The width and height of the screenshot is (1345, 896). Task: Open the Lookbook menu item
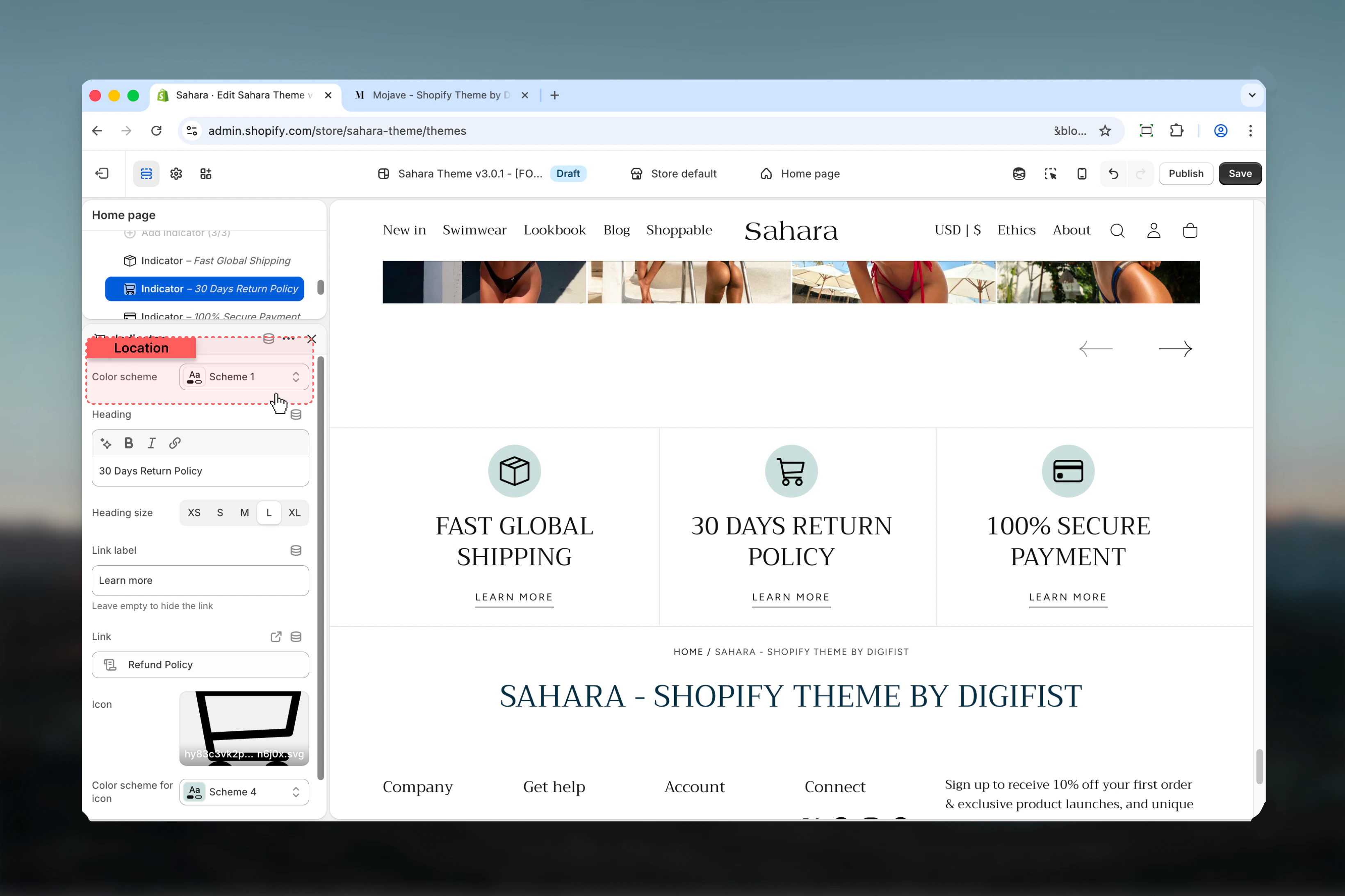tap(554, 230)
